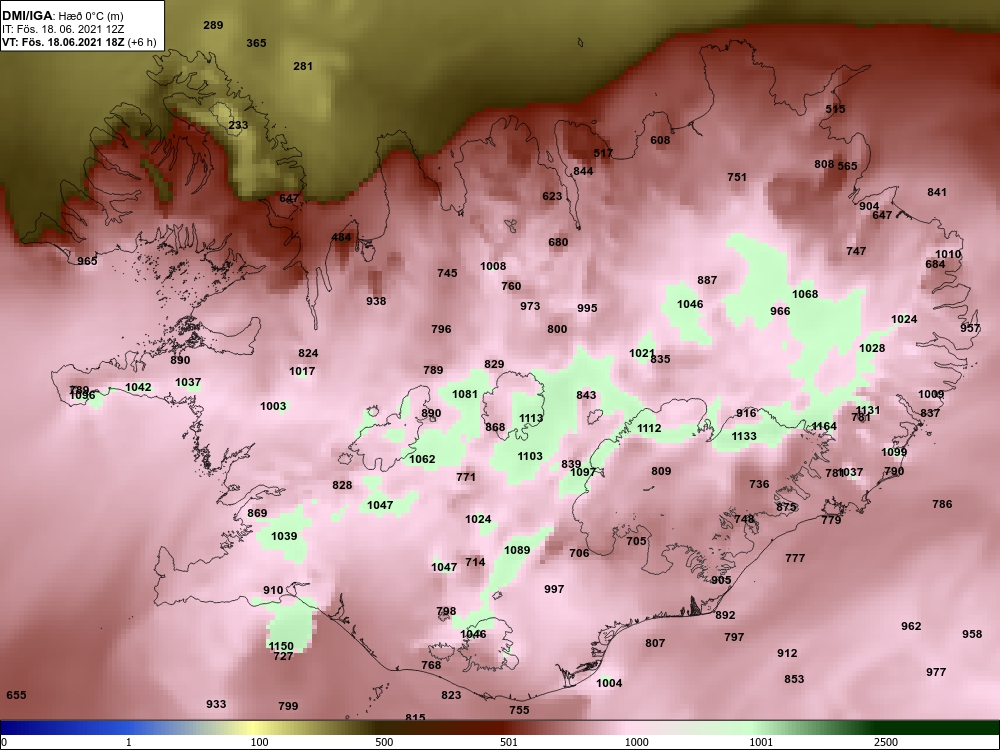Click the map value 973
1000x750 pixels.
coord(530,306)
